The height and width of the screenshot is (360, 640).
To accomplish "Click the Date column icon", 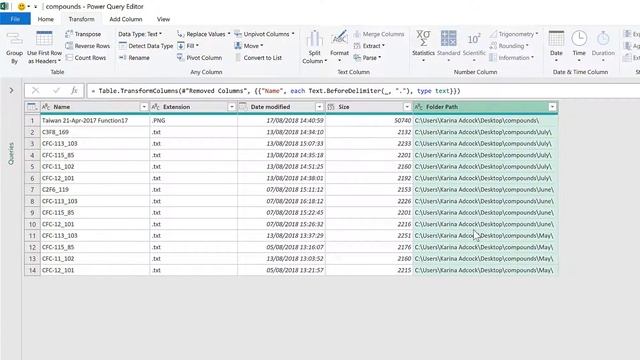I will 556,39.
